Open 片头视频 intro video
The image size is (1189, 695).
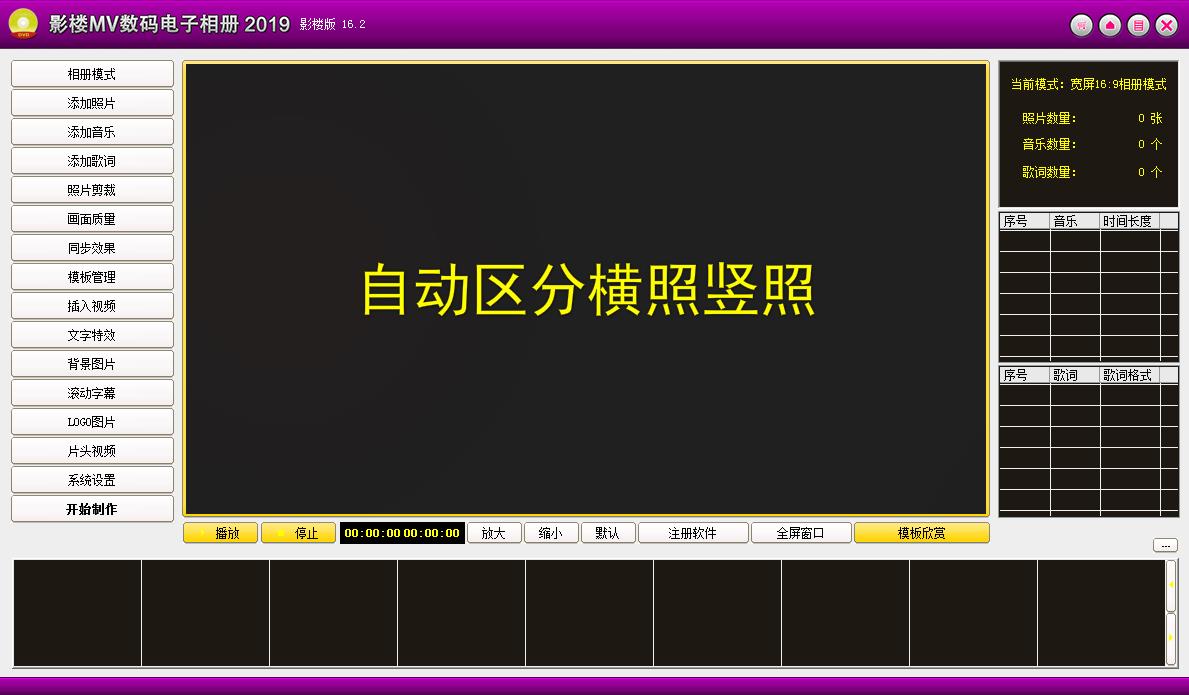coord(92,451)
